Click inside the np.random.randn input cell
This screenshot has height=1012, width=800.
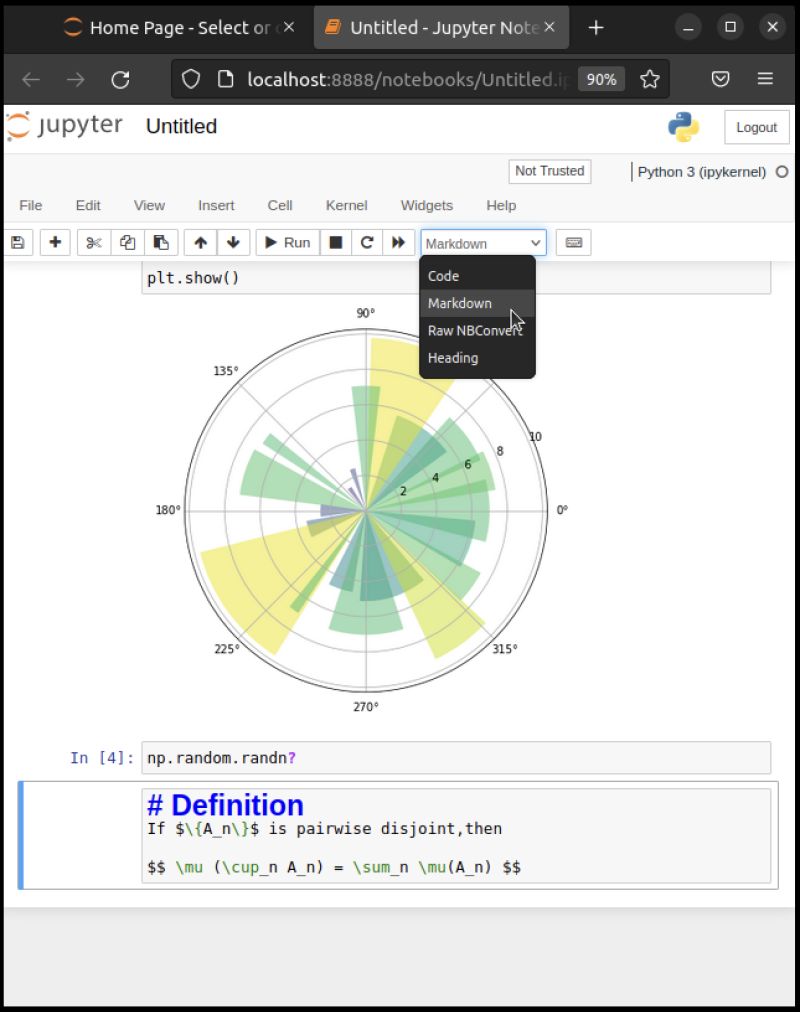coord(450,758)
